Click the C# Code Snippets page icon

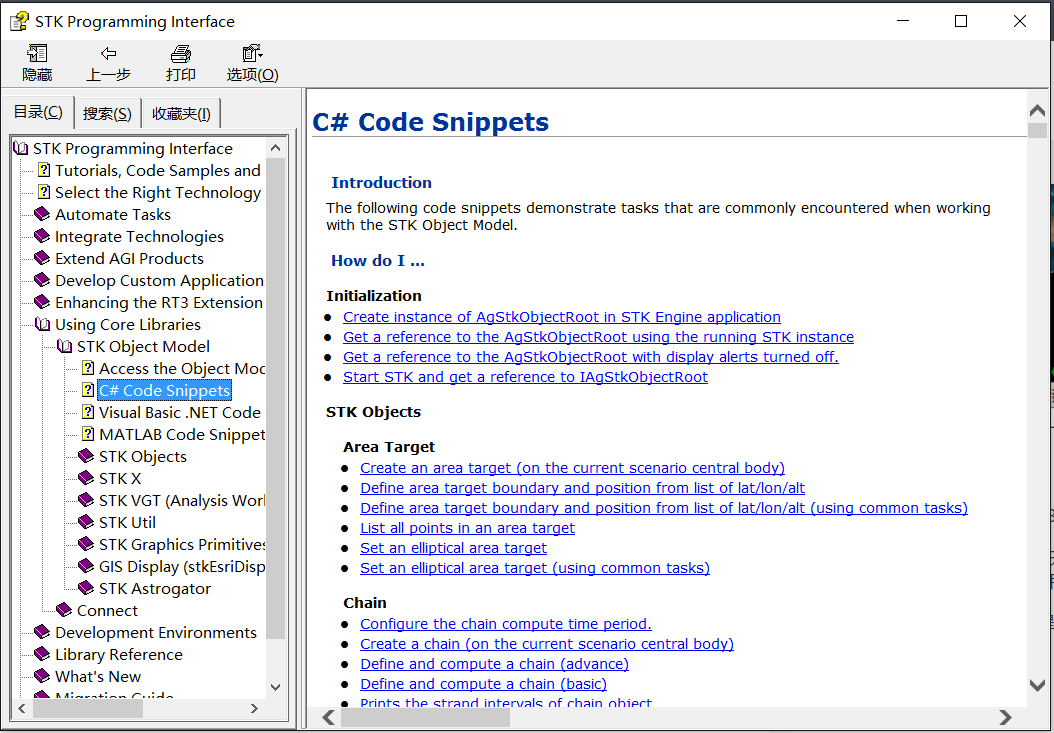pos(88,391)
